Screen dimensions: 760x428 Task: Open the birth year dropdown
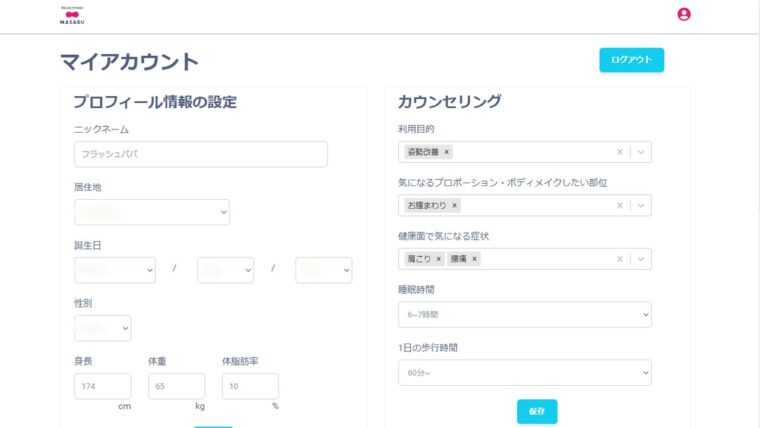point(114,270)
